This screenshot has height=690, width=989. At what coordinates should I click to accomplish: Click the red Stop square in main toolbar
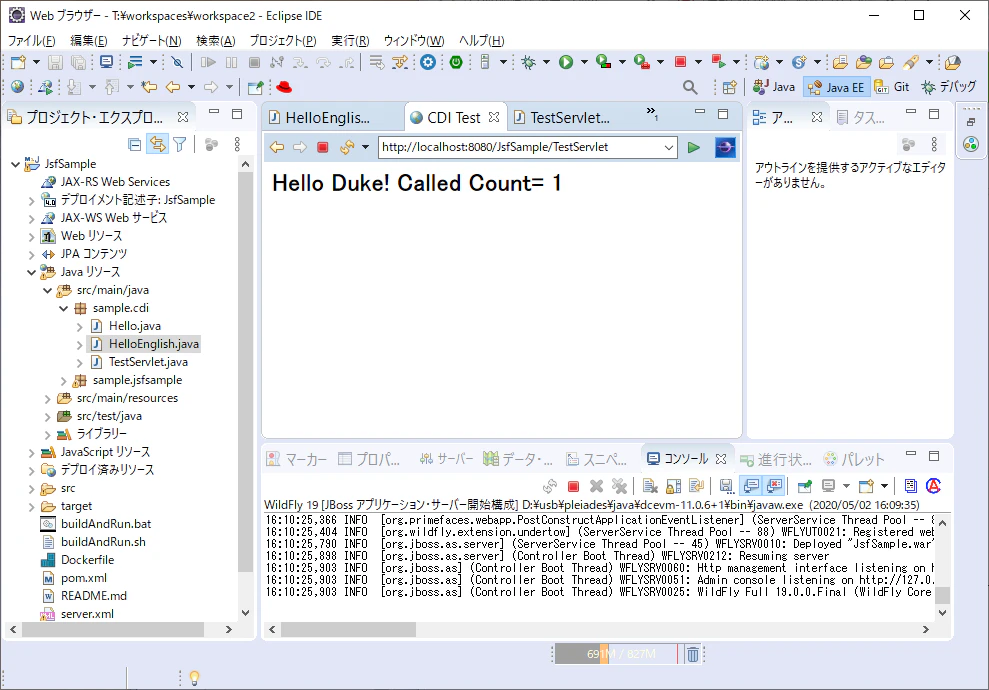click(680, 62)
